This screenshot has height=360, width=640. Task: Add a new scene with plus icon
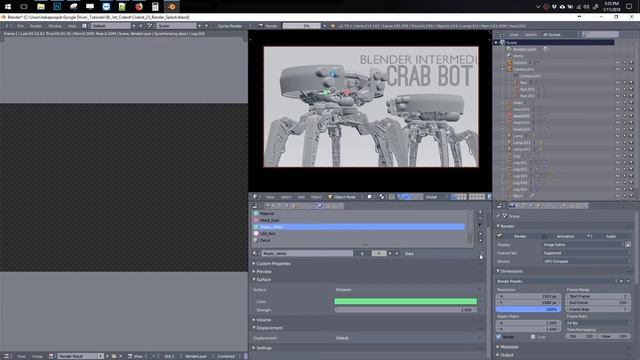coord(200,26)
